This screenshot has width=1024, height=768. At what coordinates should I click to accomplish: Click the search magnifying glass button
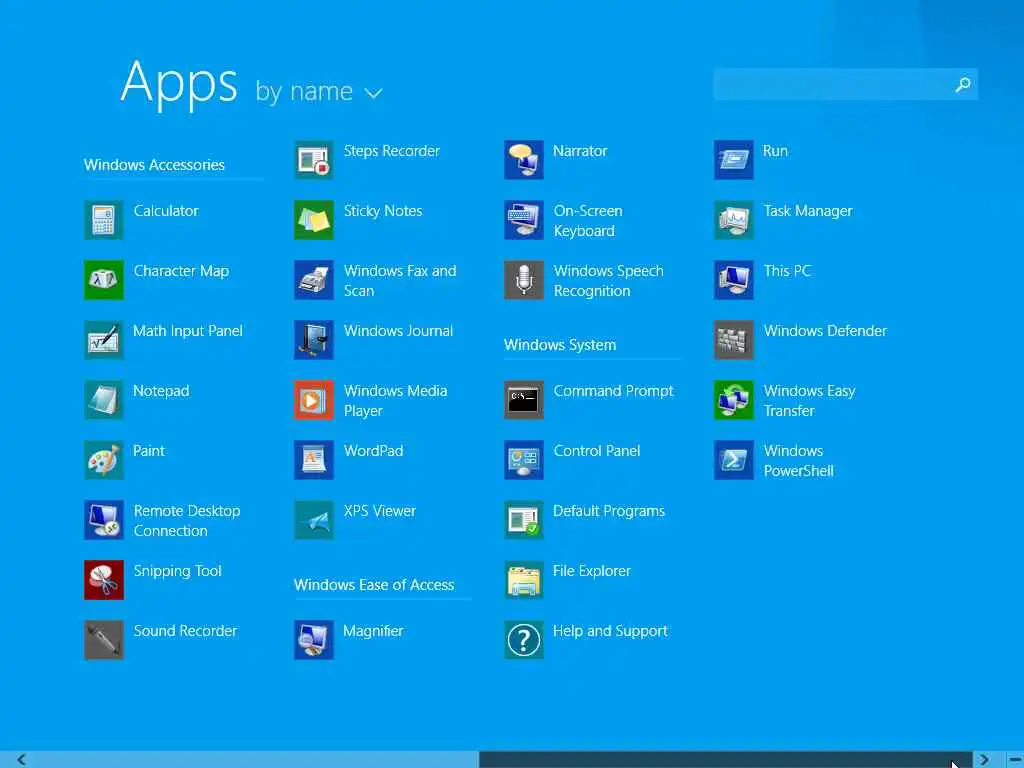963,84
